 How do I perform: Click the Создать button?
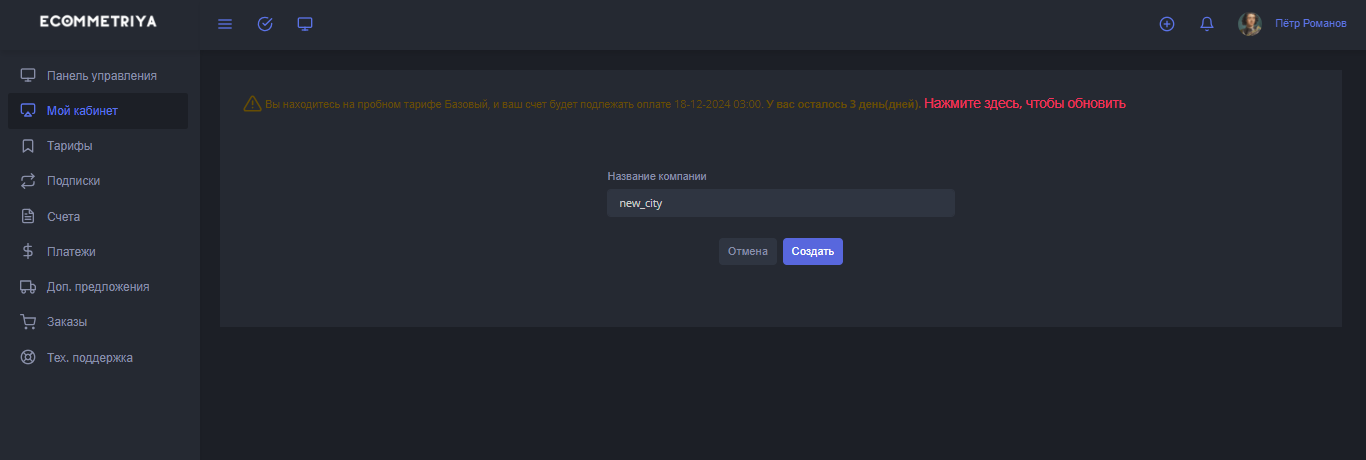point(812,252)
